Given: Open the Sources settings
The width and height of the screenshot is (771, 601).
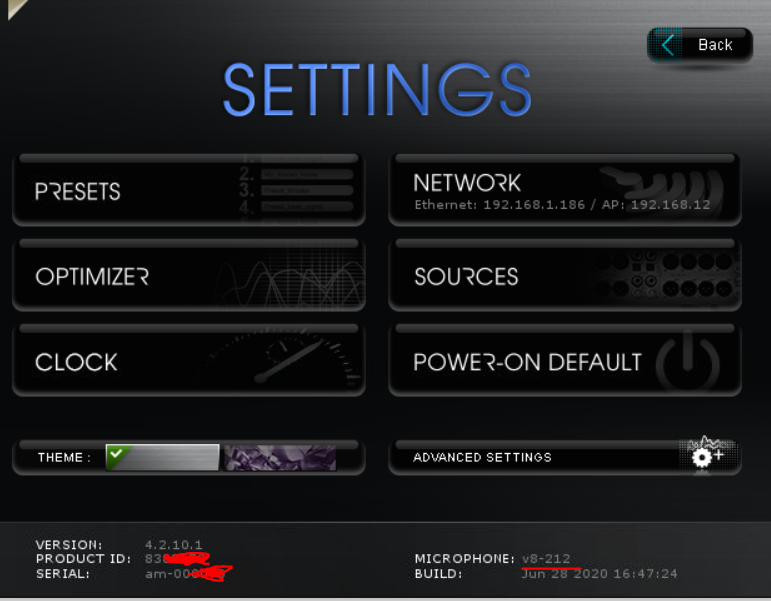Looking at the screenshot, I should click(564, 275).
